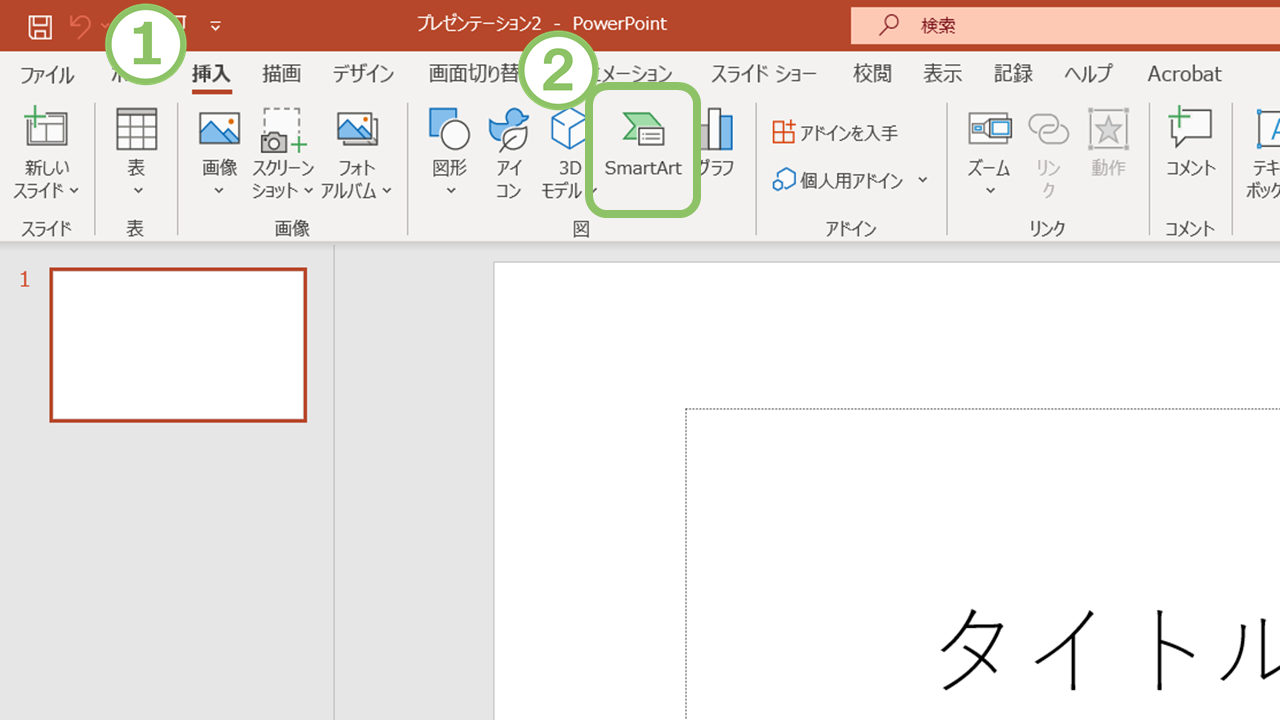Viewport: 1280px width, 720px height.
Task: Open the 表示 tab
Action: click(x=942, y=74)
